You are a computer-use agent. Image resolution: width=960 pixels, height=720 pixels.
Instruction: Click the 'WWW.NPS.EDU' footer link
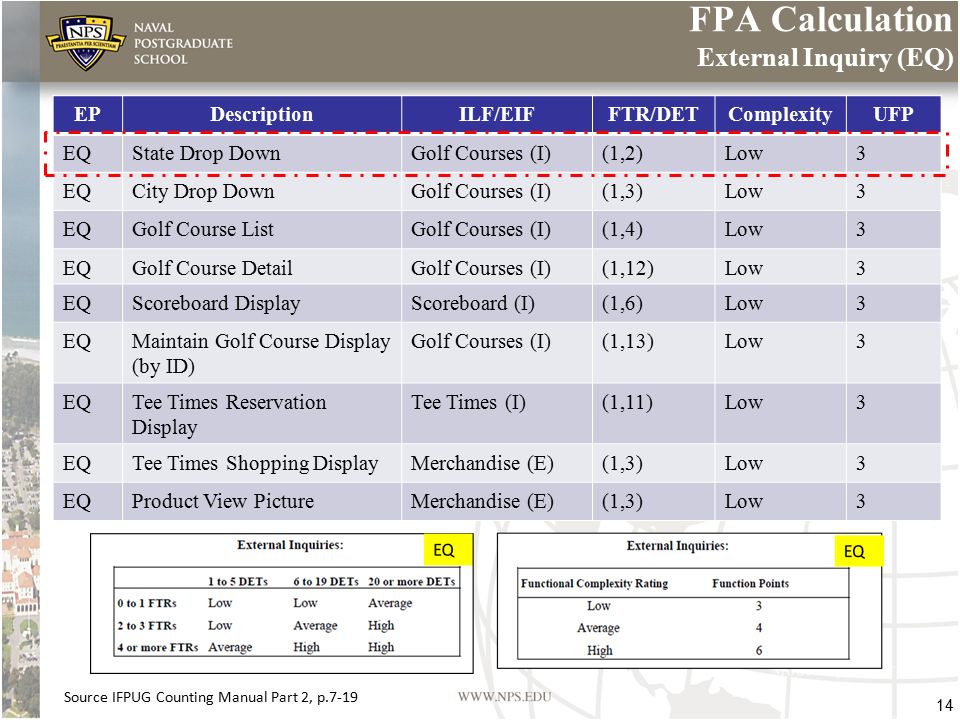pos(504,697)
